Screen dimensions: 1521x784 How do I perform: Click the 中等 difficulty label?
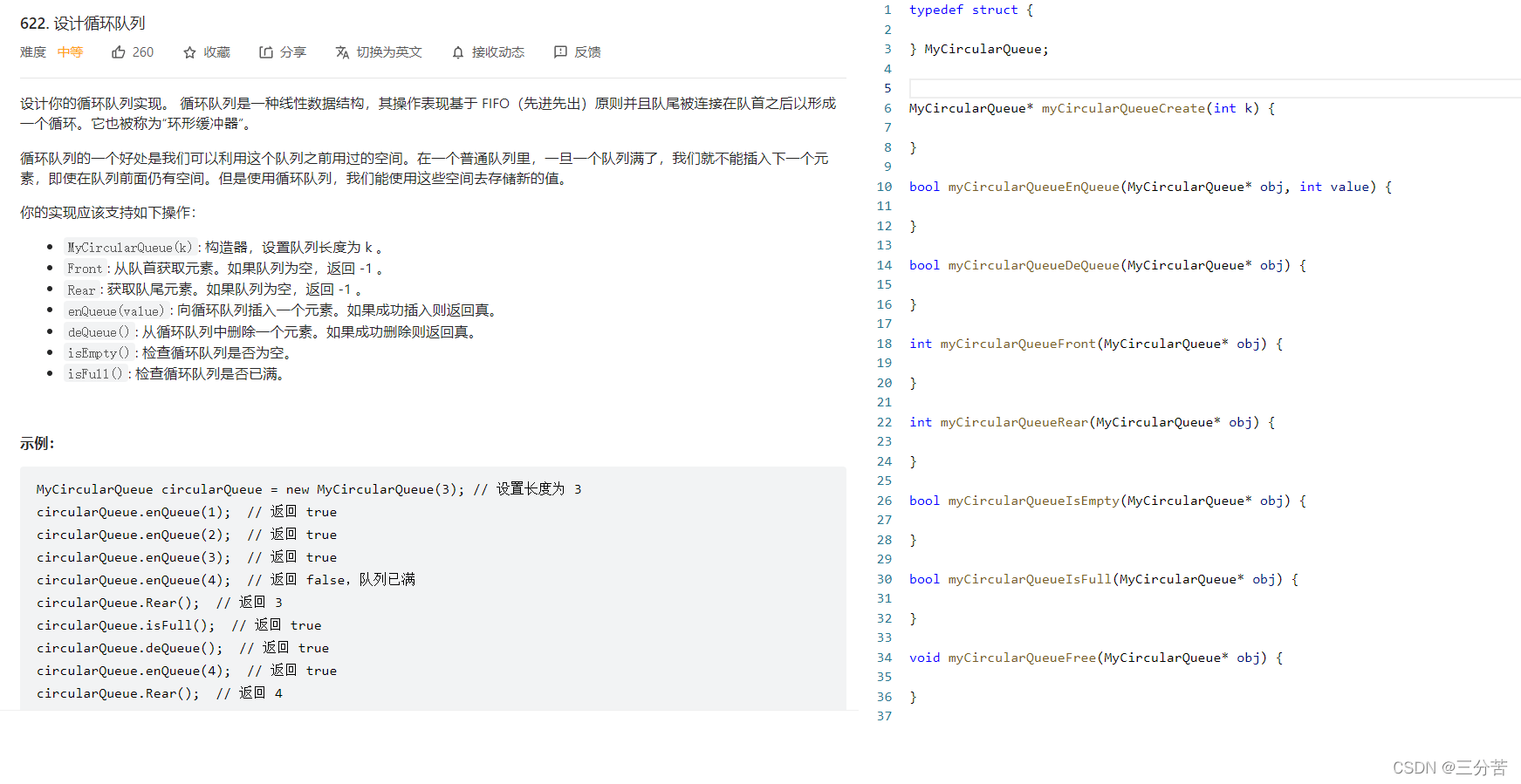coord(70,52)
